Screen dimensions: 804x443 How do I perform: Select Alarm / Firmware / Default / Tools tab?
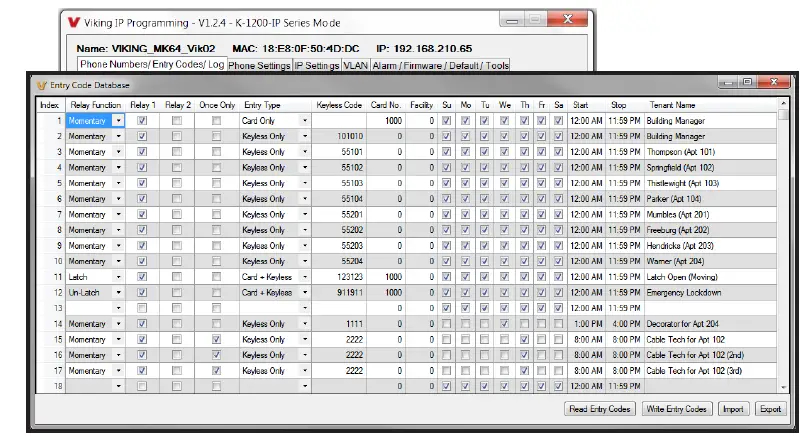click(440, 66)
